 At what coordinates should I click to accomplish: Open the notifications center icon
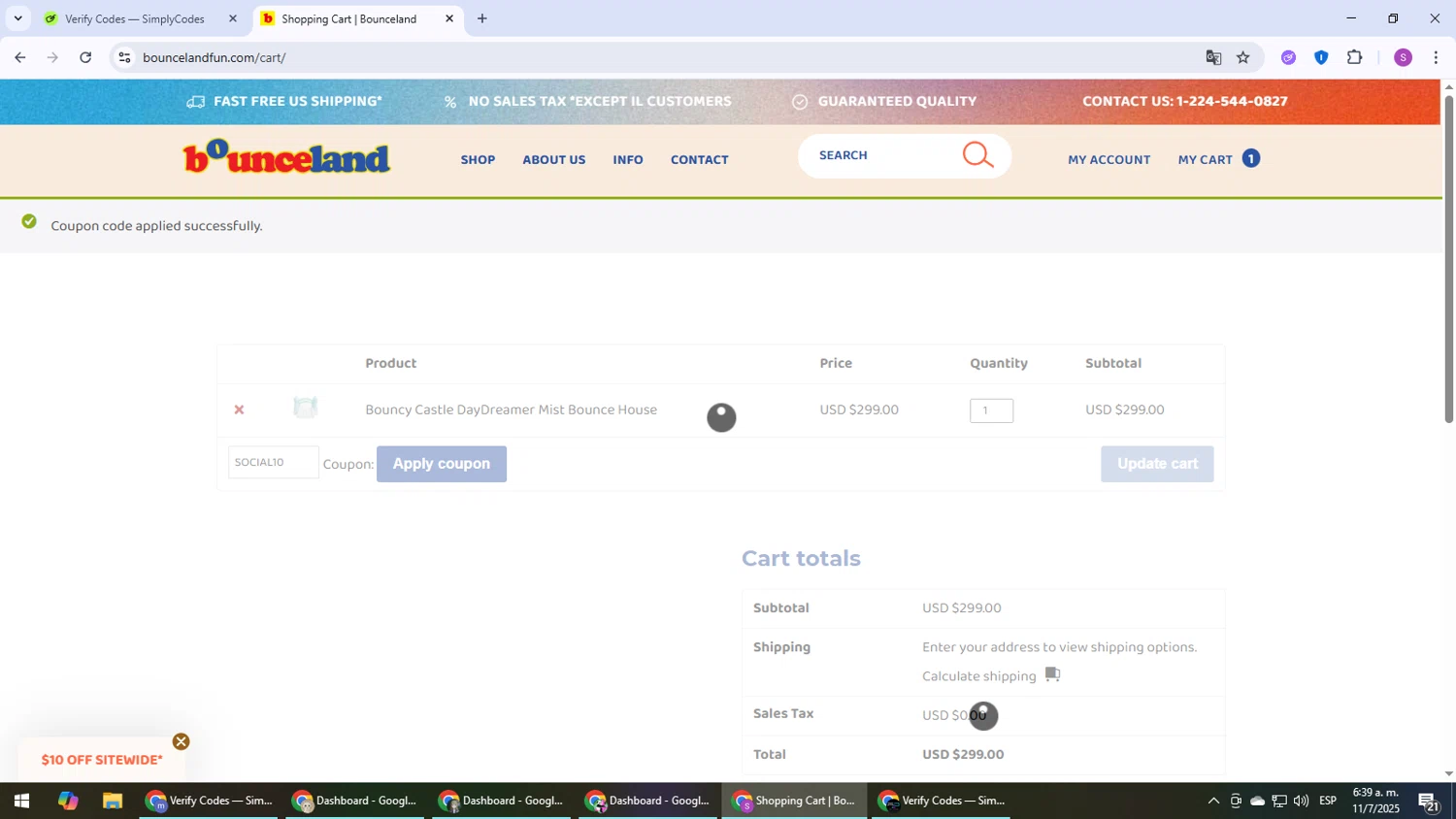1428,802
